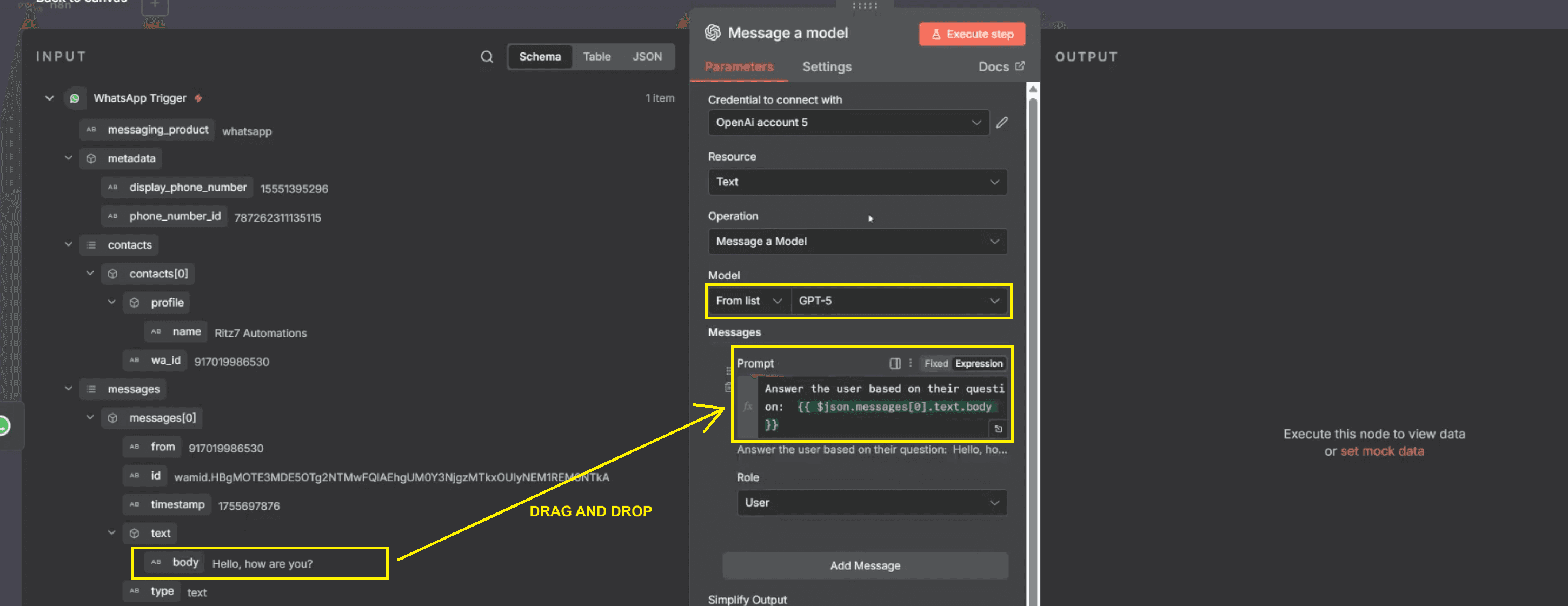This screenshot has width=1568, height=606.
Task: Click the OpenAI logo beside Message a model
Action: click(713, 32)
